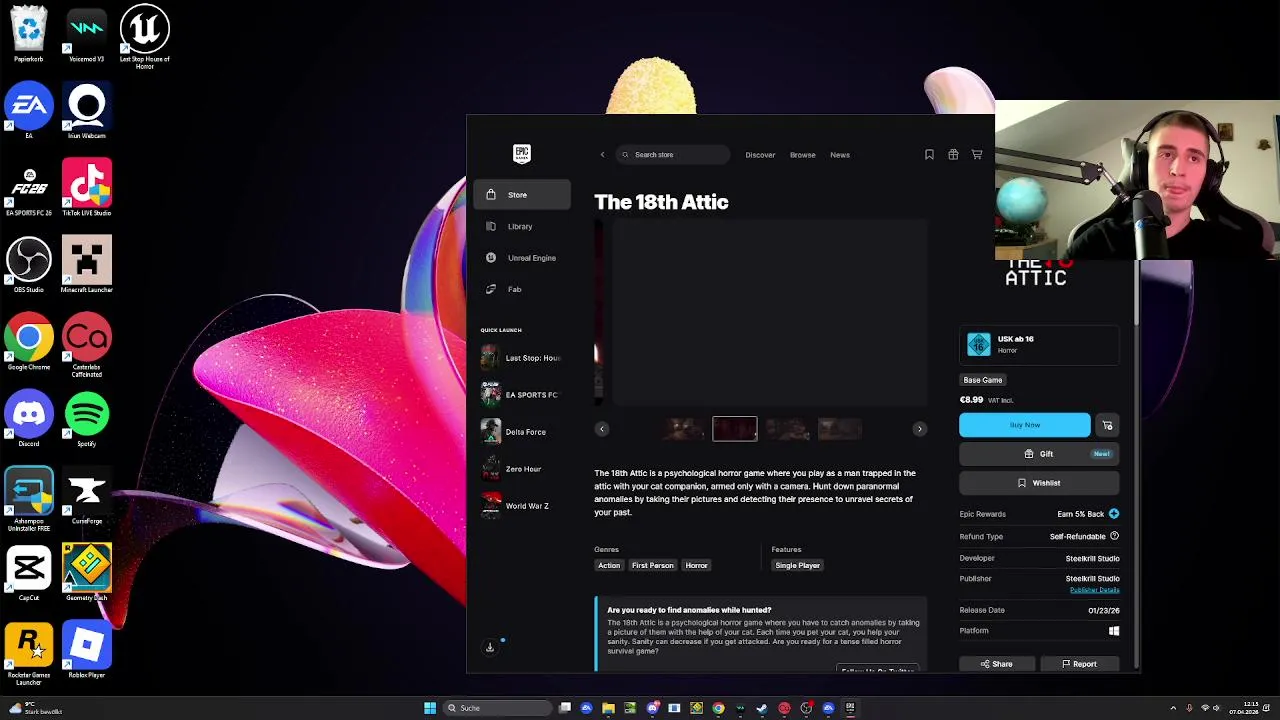Screen dimensions: 1280x720
Task: Open Fab in the sidebar
Action: 522,289
